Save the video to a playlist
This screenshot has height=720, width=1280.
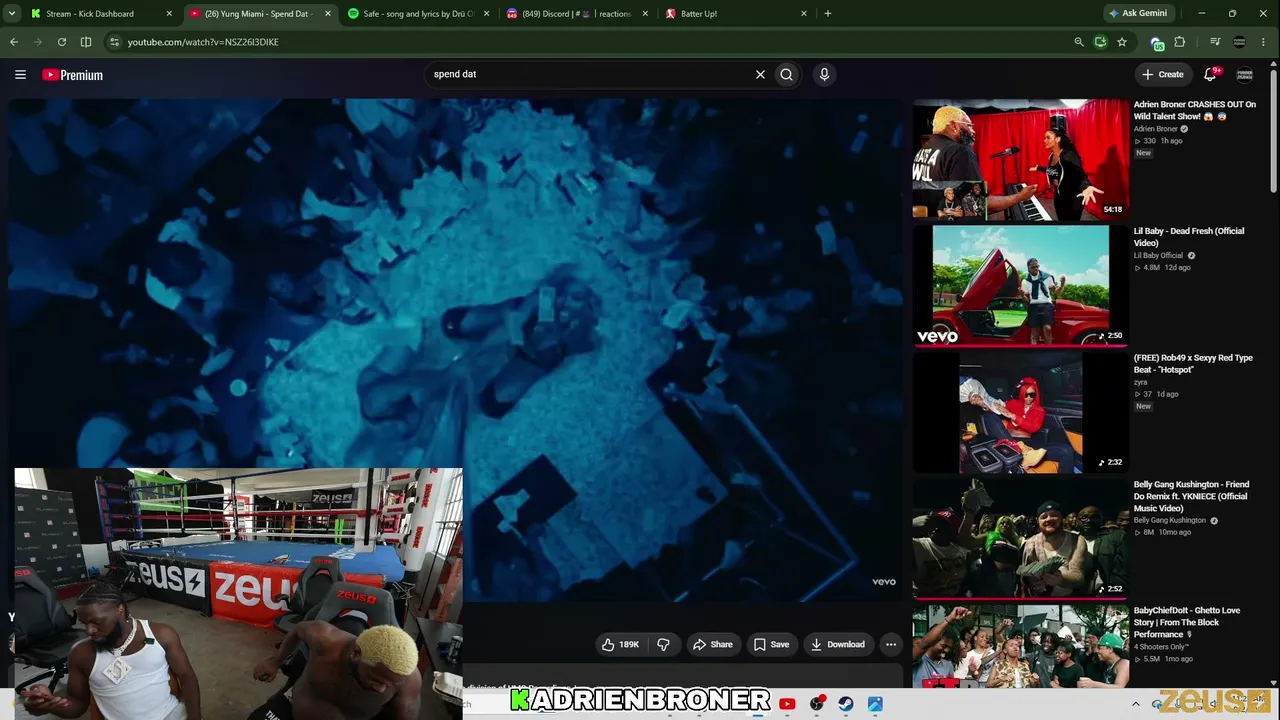pyautogui.click(x=771, y=644)
